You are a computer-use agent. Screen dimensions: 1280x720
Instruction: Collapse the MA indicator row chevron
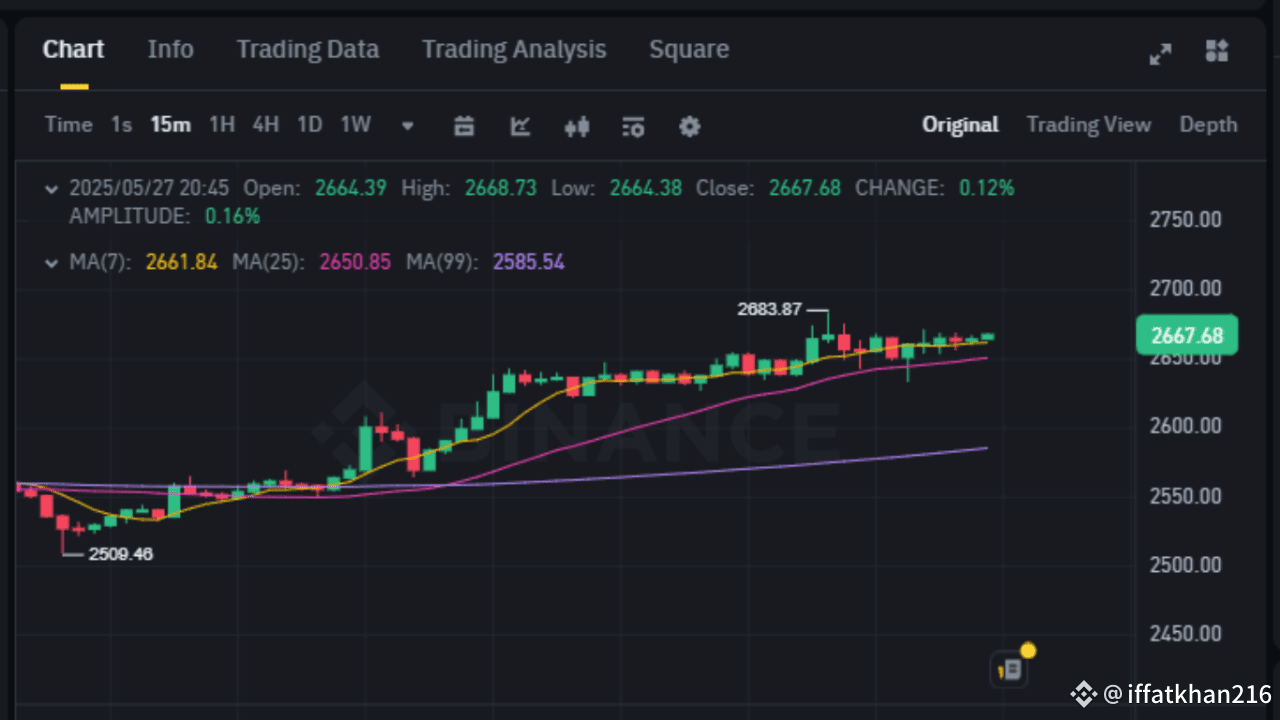click(52, 263)
